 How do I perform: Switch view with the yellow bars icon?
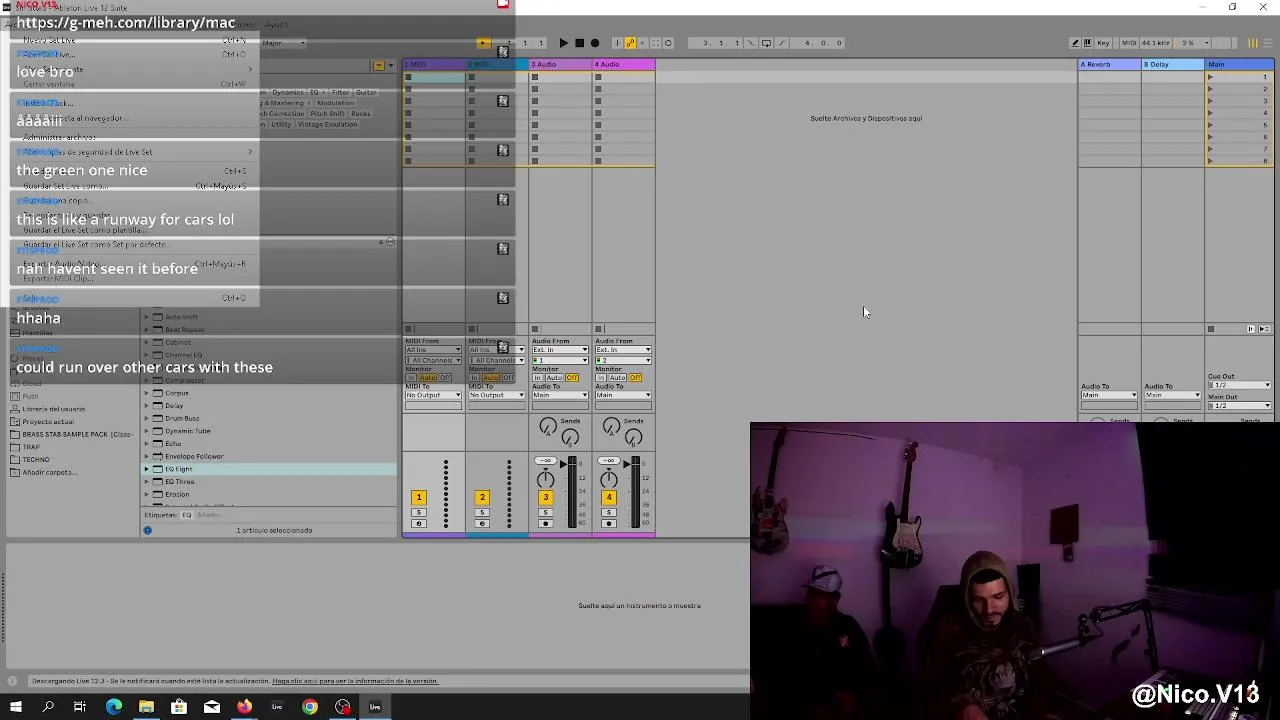[x=1252, y=43]
